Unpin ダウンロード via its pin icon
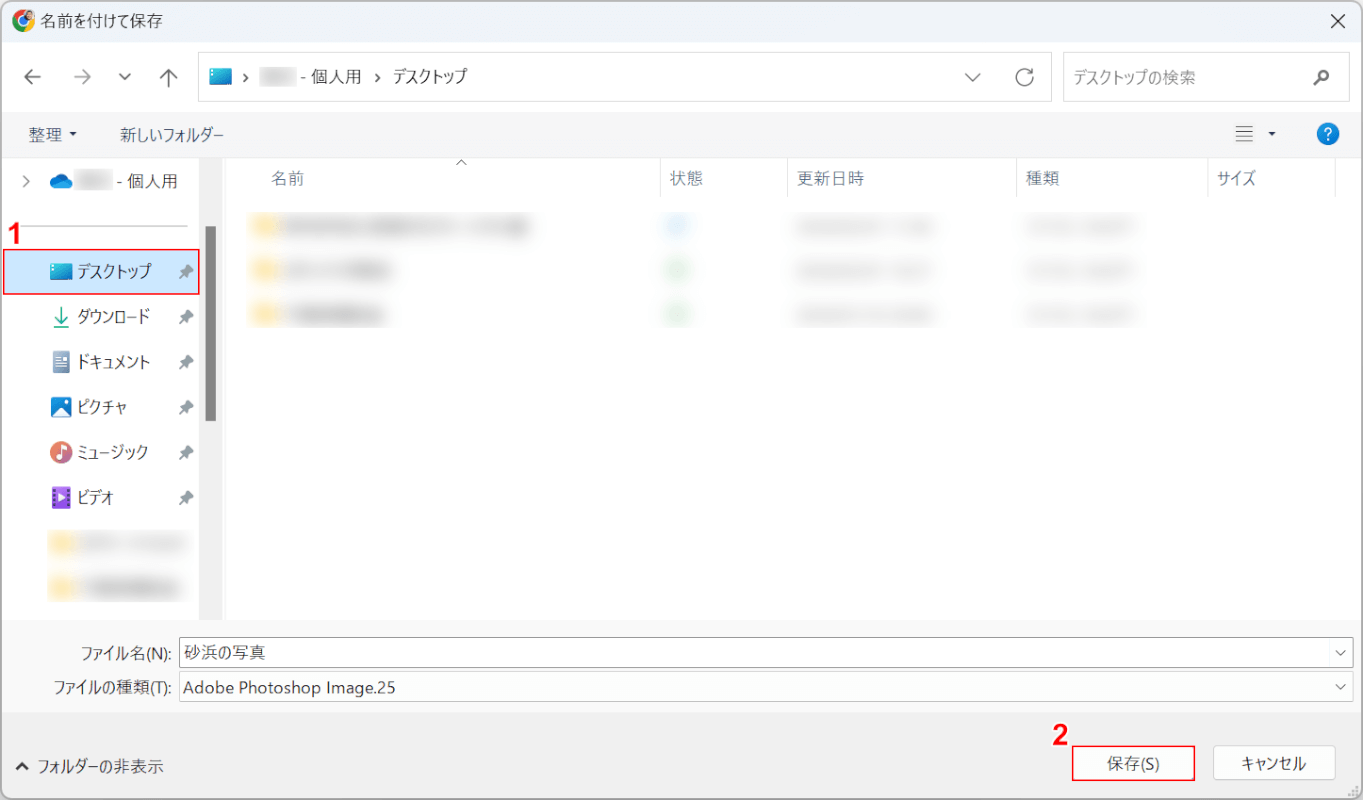Image resolution: width=1363 pixels, height=800 pixels. pyautogui.click(x=185, y=317)
